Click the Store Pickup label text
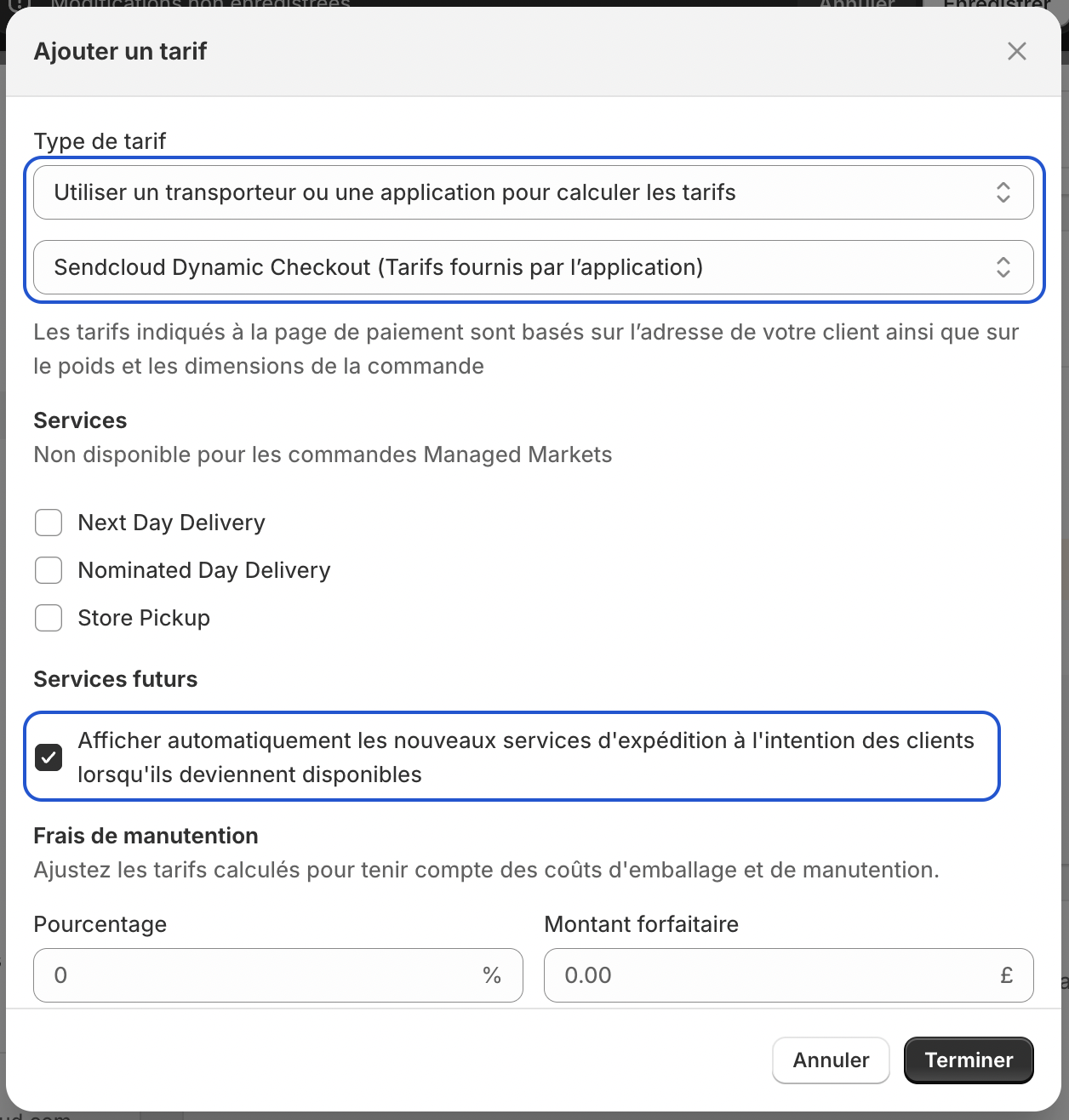Image resolution: width=1069 pixels, height=1120 pixels. click(x=144, y=618)
